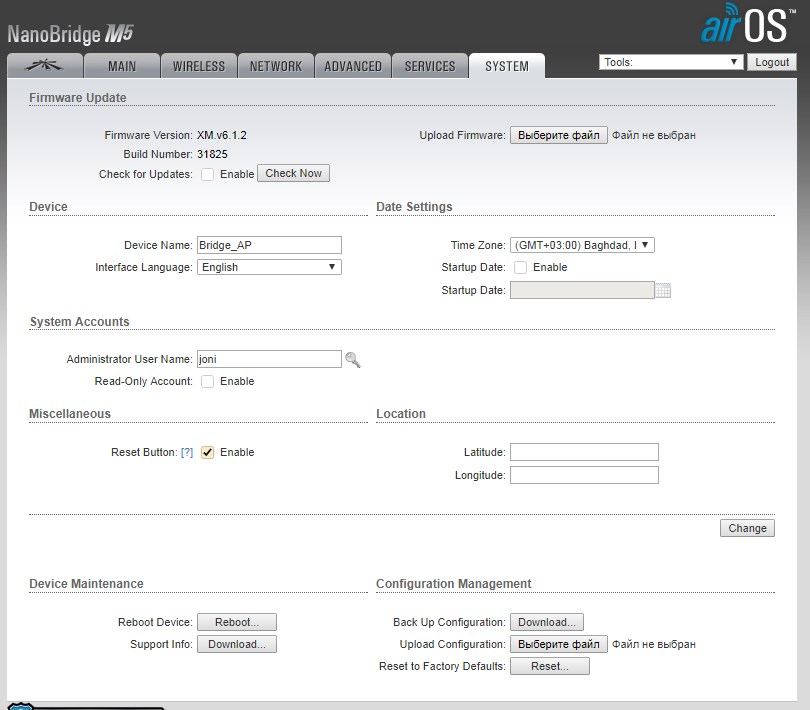Open the NETWORK tab

(x=276, y=66)
